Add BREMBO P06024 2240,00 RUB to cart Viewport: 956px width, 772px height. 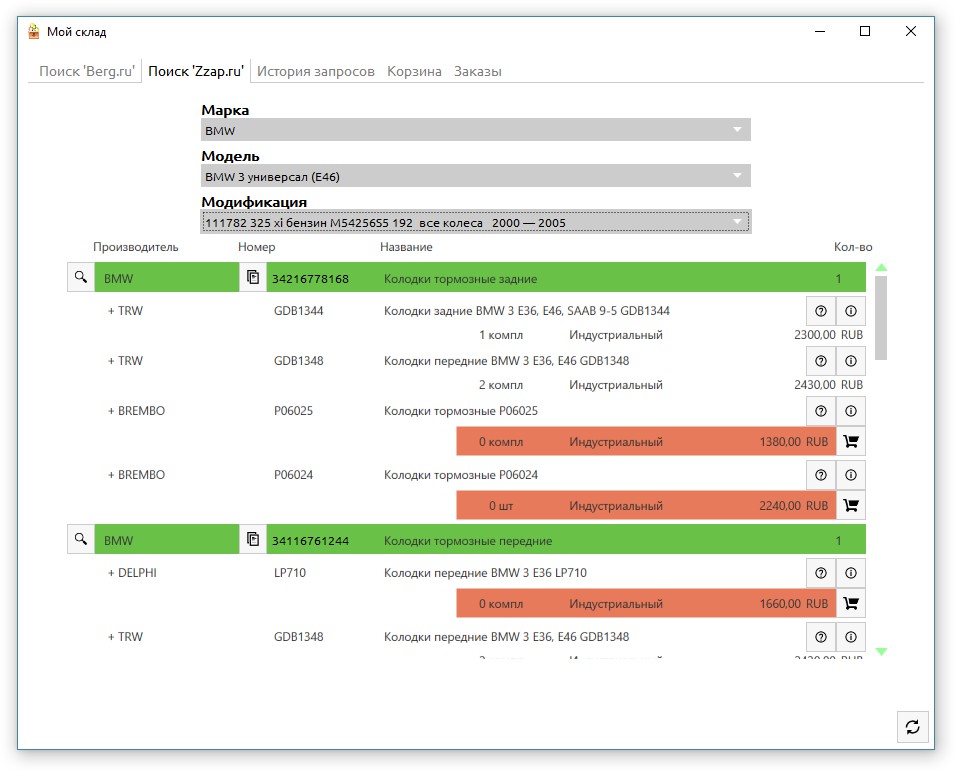851,506
